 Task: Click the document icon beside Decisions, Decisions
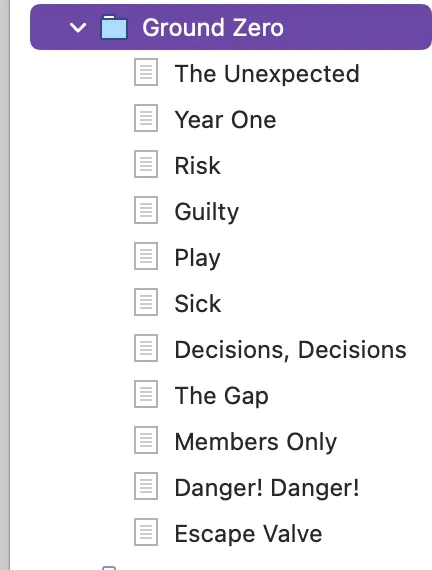146,348
